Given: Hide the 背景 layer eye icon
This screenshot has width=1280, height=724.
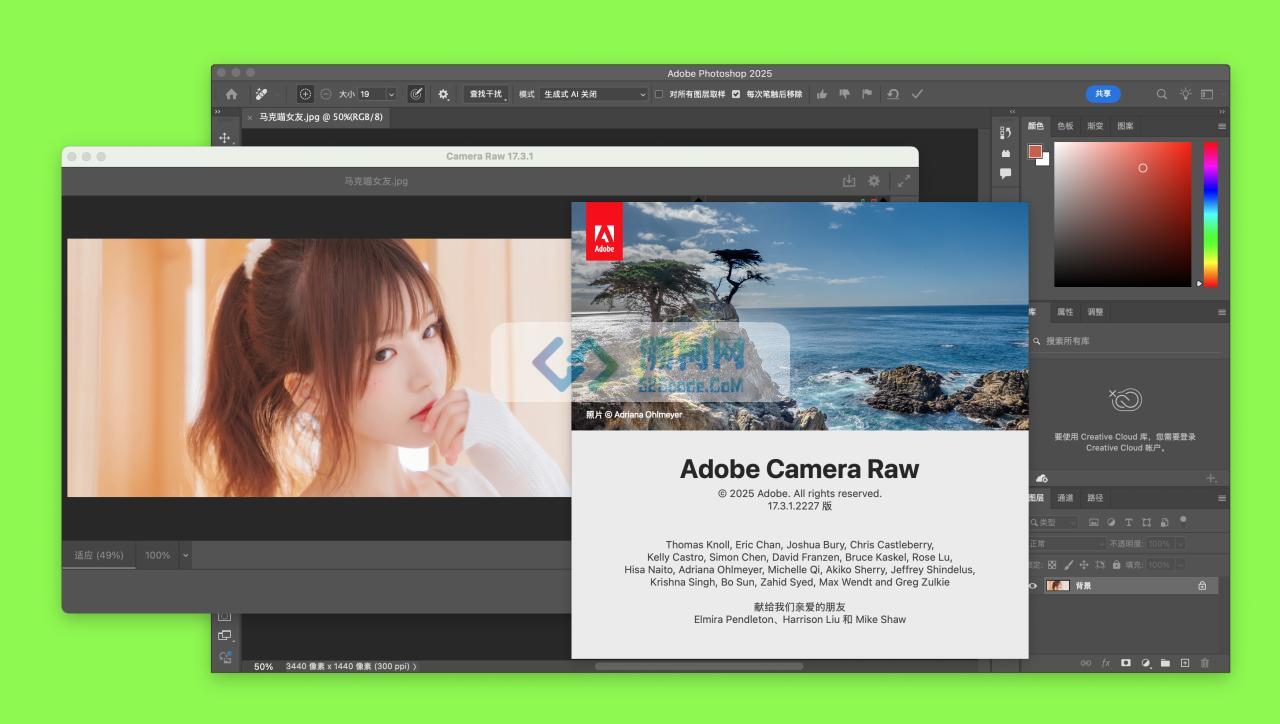Looking at the screenshot, I should click(x=1033, y=586).
